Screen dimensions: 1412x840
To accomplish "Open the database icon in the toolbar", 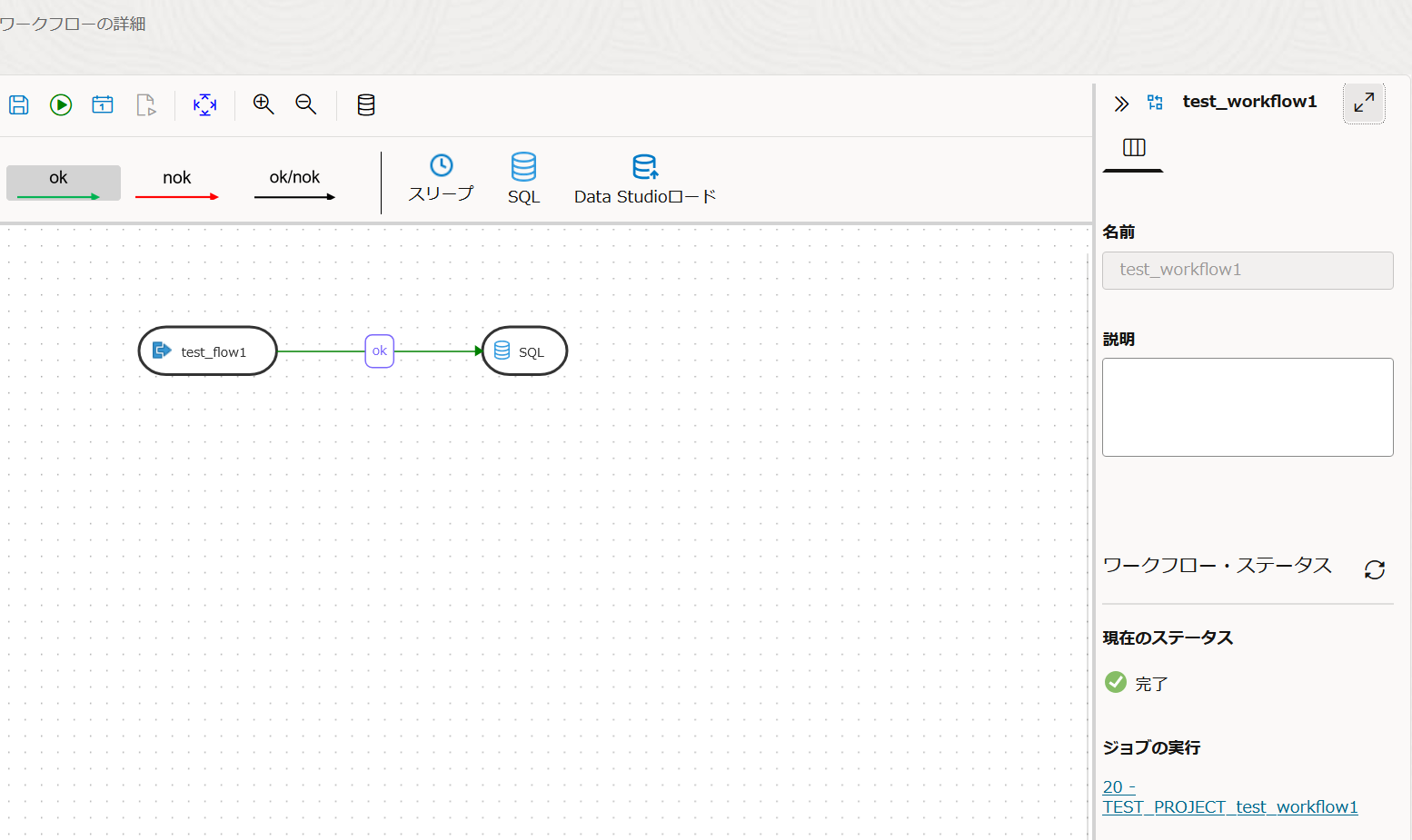I will click(x=366, y=104).
